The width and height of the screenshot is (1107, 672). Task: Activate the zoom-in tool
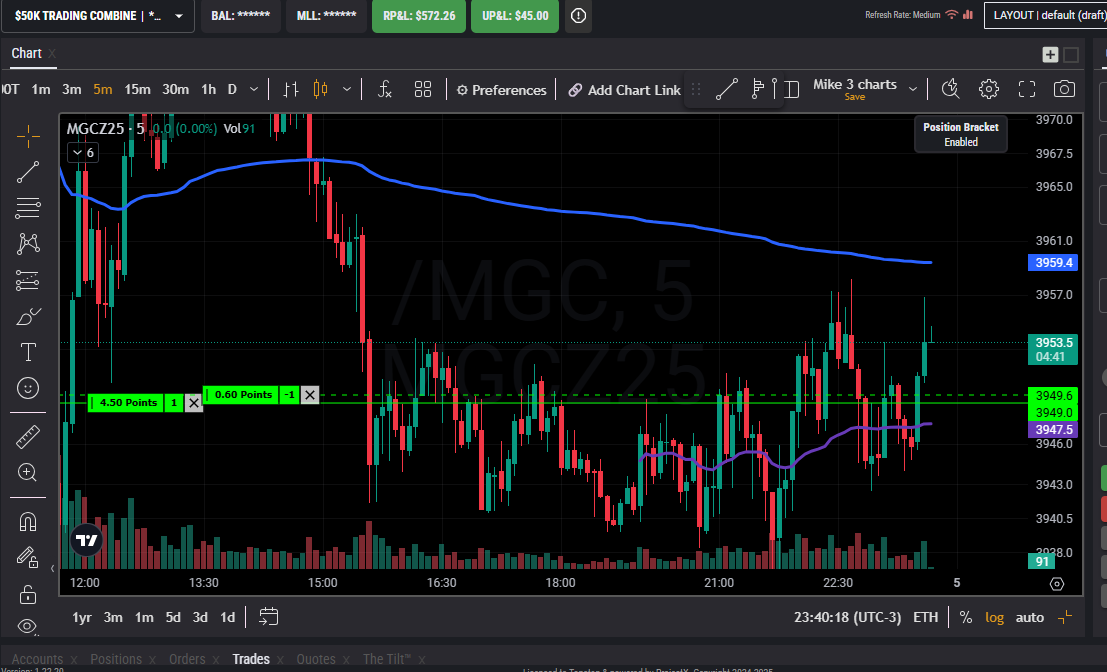[x=28, y=472]
